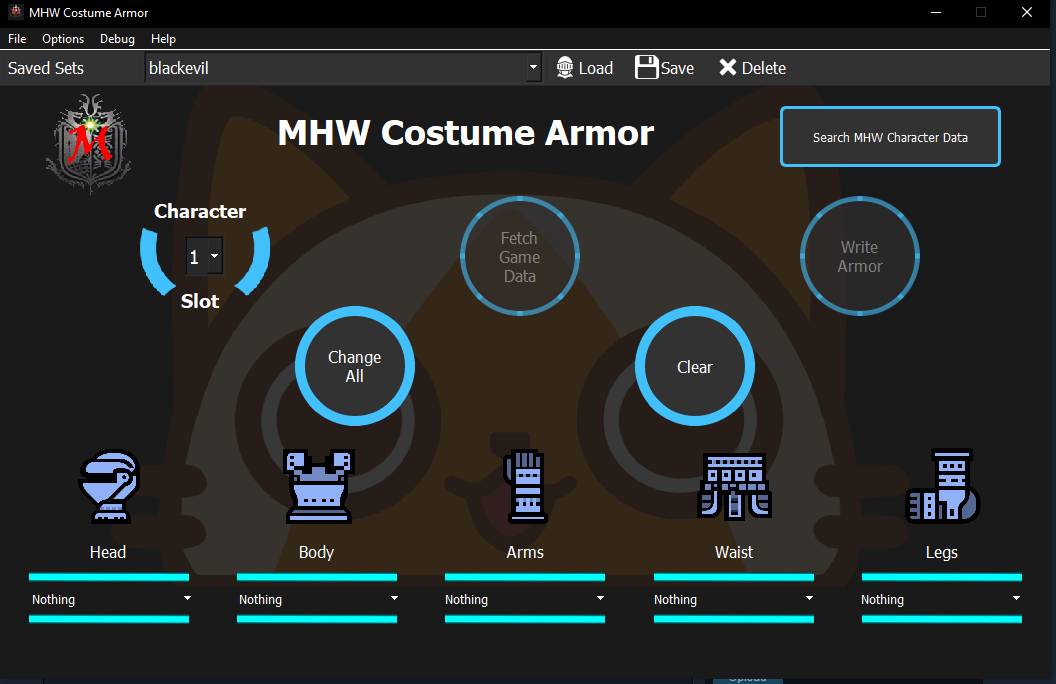Delete the selected saved set

(x=752, y=68)
